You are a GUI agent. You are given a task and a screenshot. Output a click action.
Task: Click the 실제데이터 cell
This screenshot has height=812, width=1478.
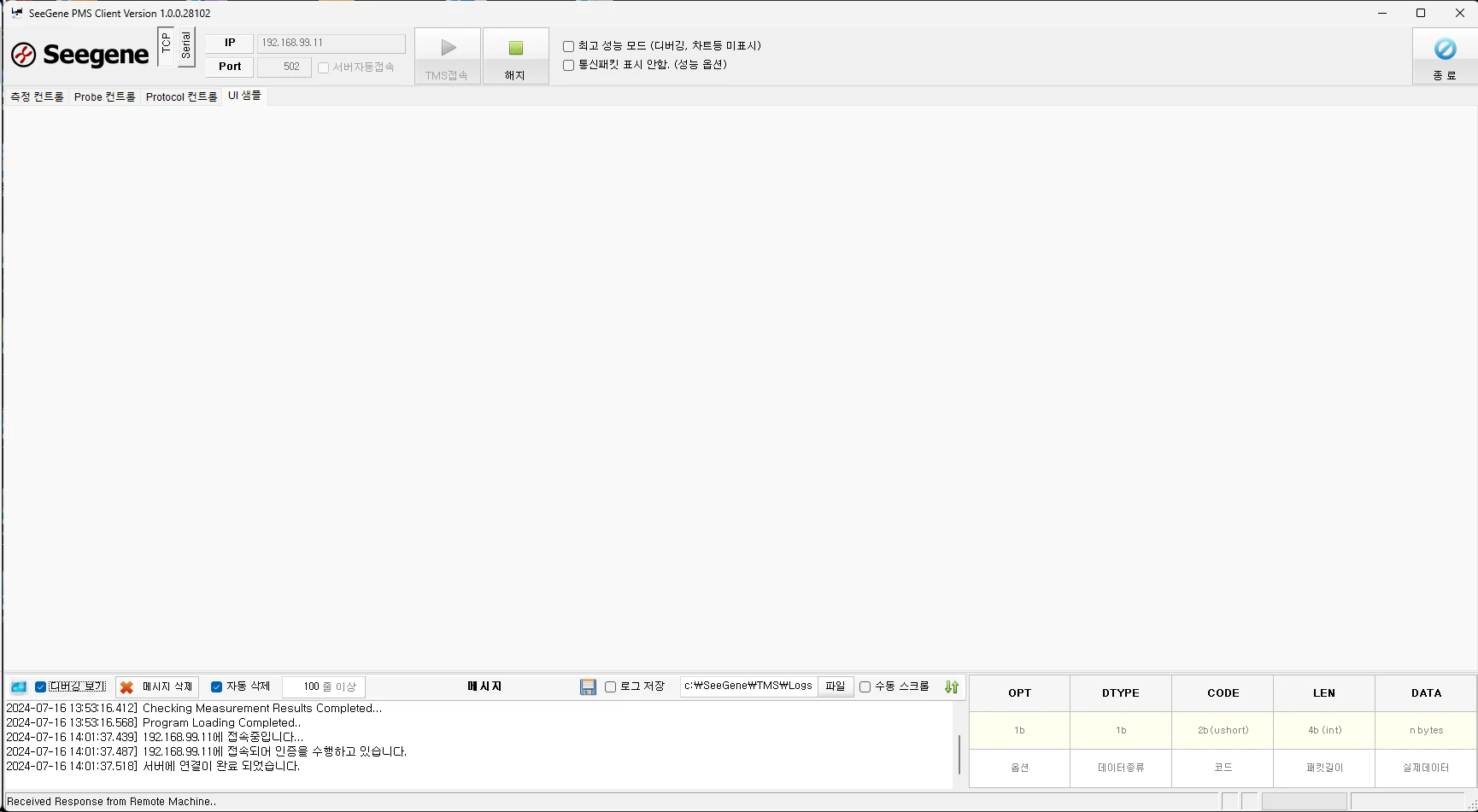coord(1426,768)
